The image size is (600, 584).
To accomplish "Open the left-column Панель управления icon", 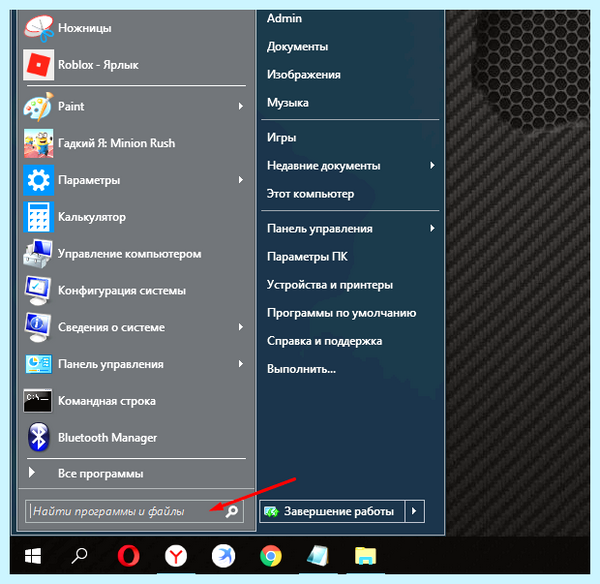I will coord(38,364).
